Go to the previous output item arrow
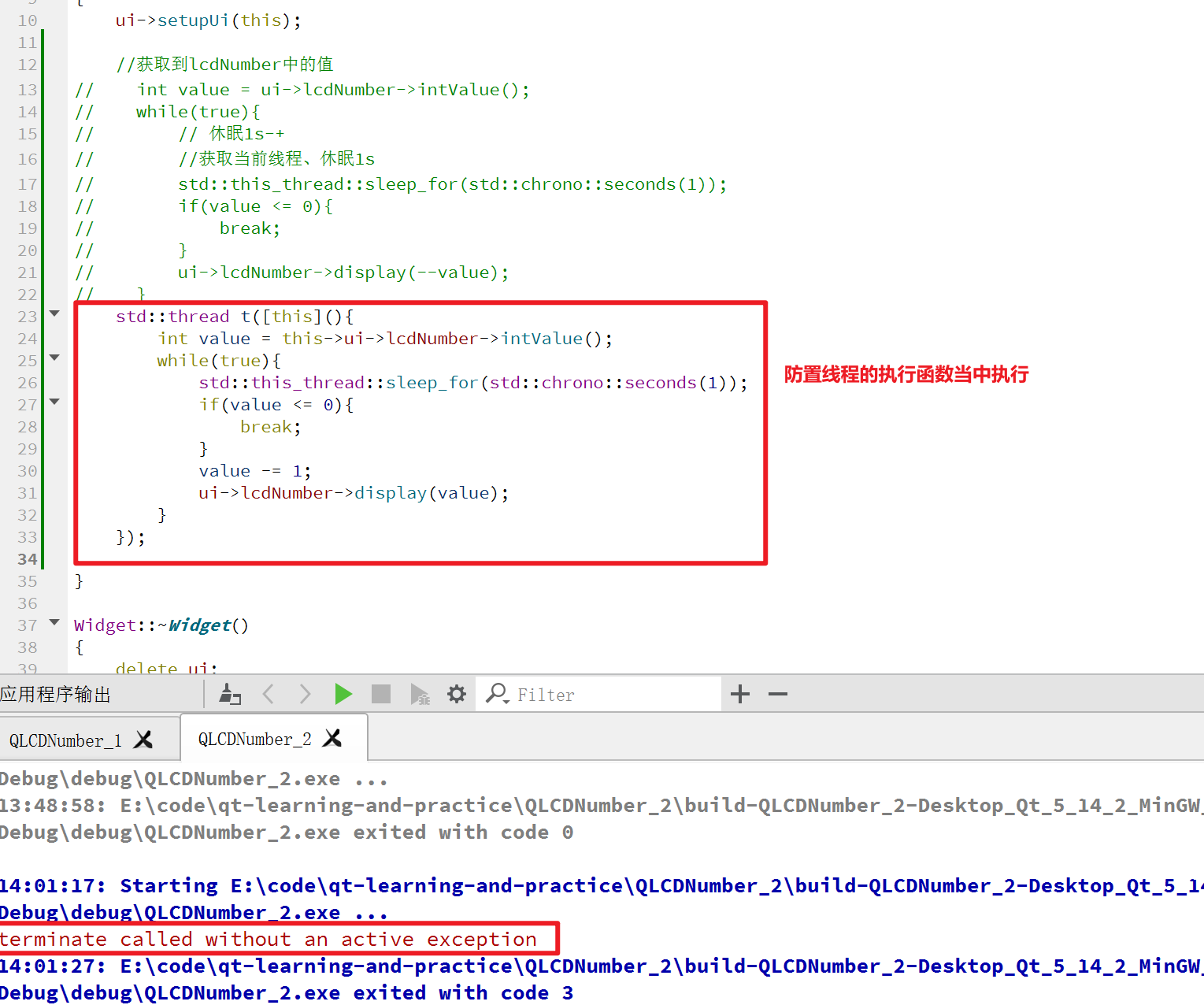1204x1005 pixels. click(268, 694)
